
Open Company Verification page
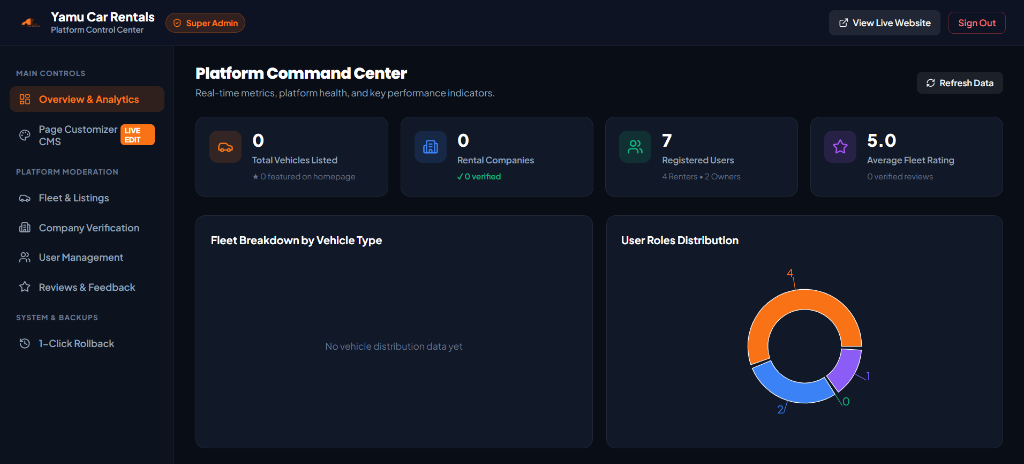tap(87, 228)
